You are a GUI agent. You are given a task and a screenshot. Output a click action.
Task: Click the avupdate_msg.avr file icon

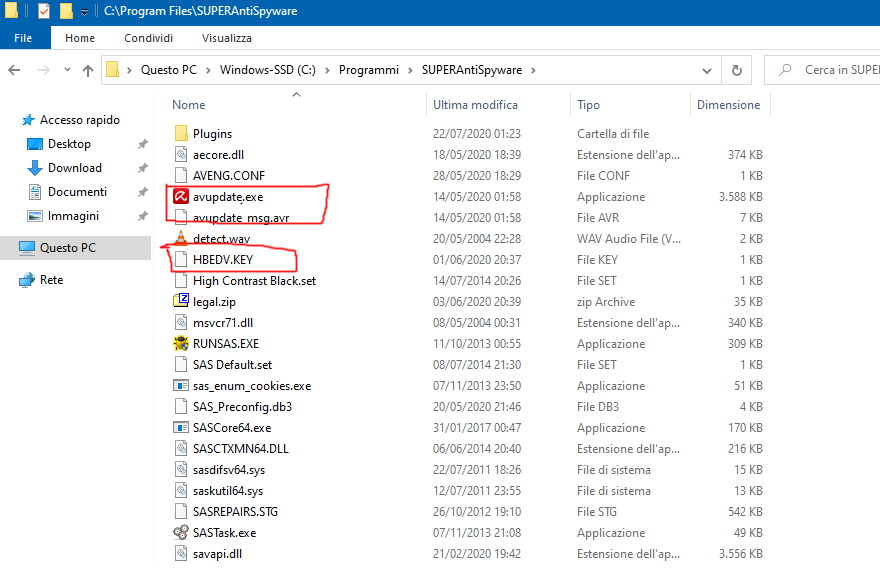tap(181, 218)
